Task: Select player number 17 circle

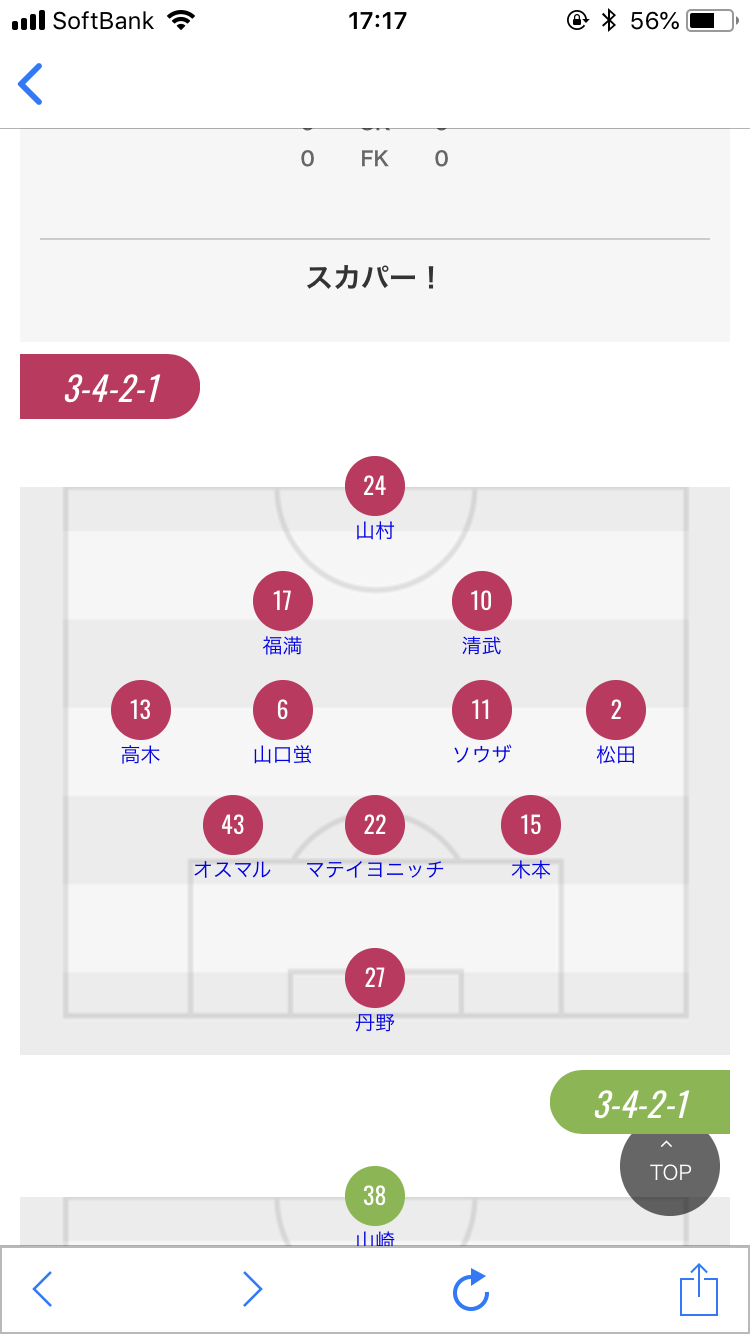Action: 283,601
